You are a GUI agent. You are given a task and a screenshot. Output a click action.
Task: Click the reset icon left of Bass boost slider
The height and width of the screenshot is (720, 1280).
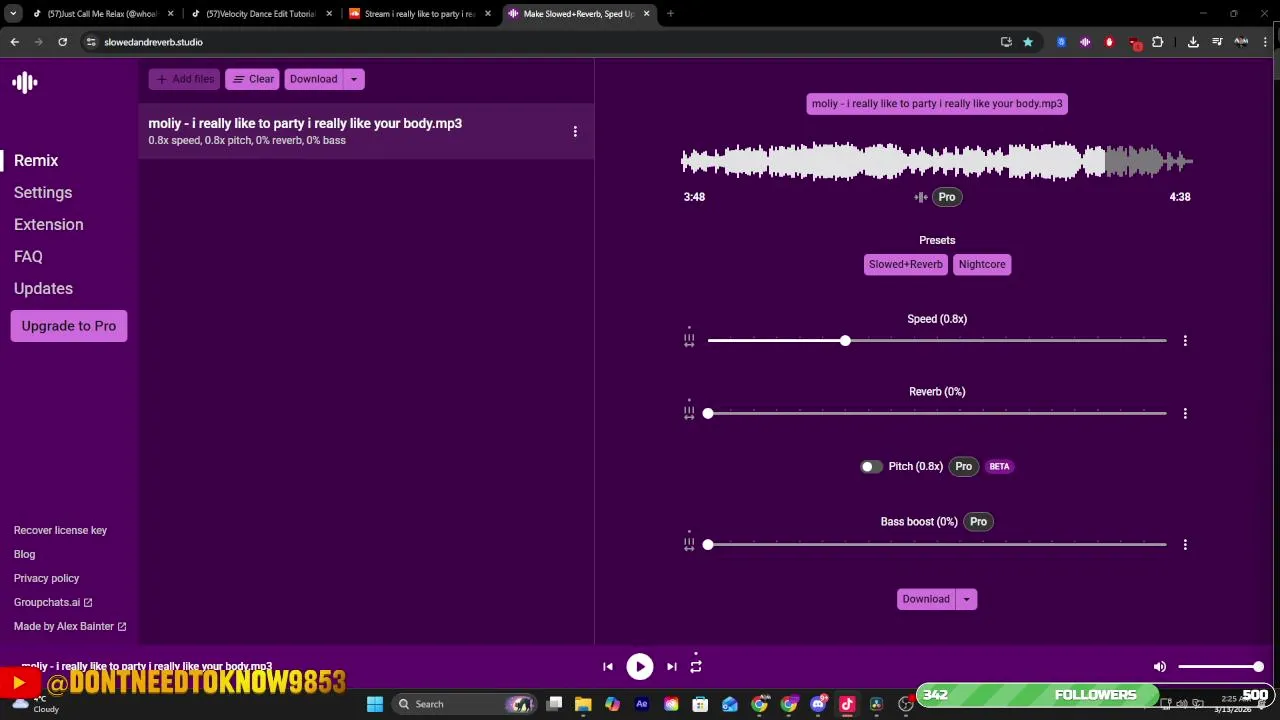(689, 543)
